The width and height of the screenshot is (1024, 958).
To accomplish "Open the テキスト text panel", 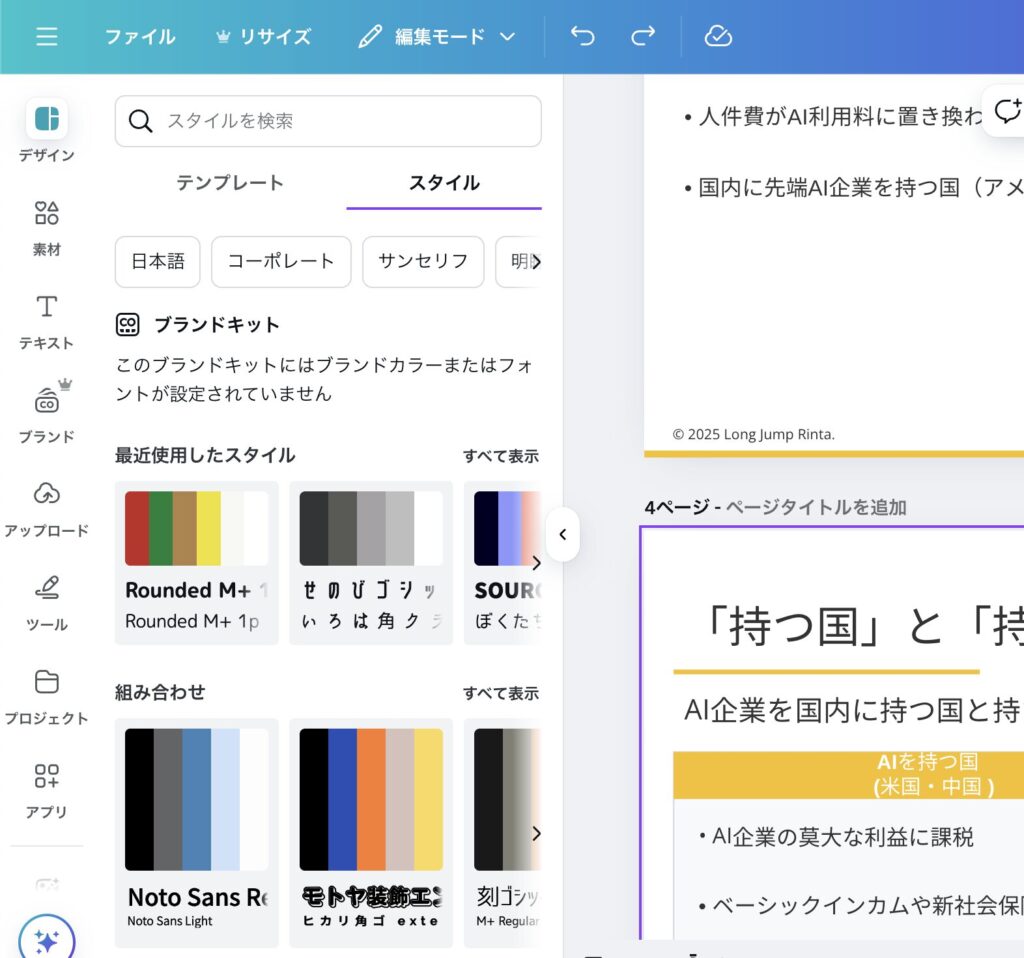I will [47, 321].
